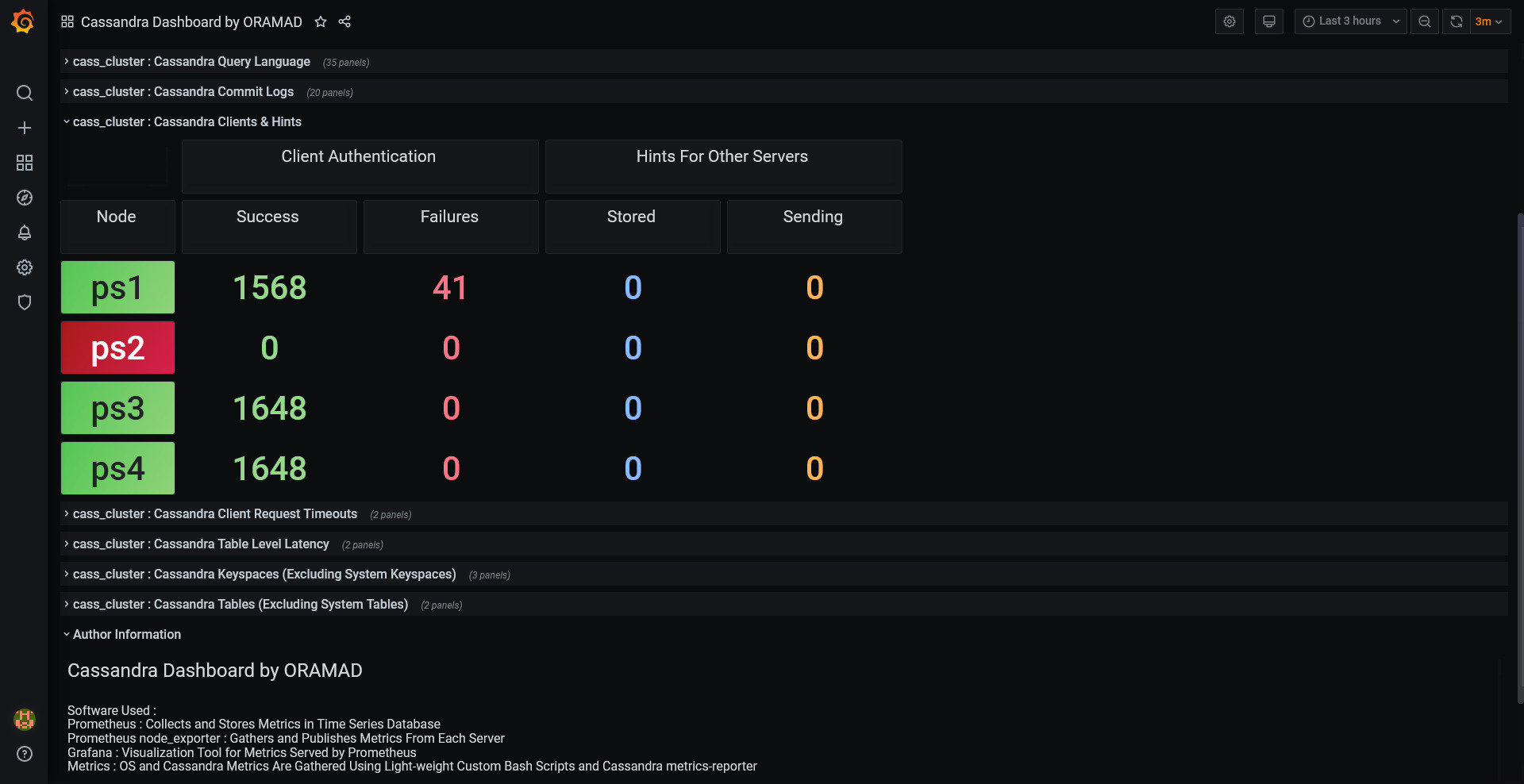The width and height of the screenshot is (1524, 784).
Task: Select the ps4 node panel
Action: [x=117, y=468]
